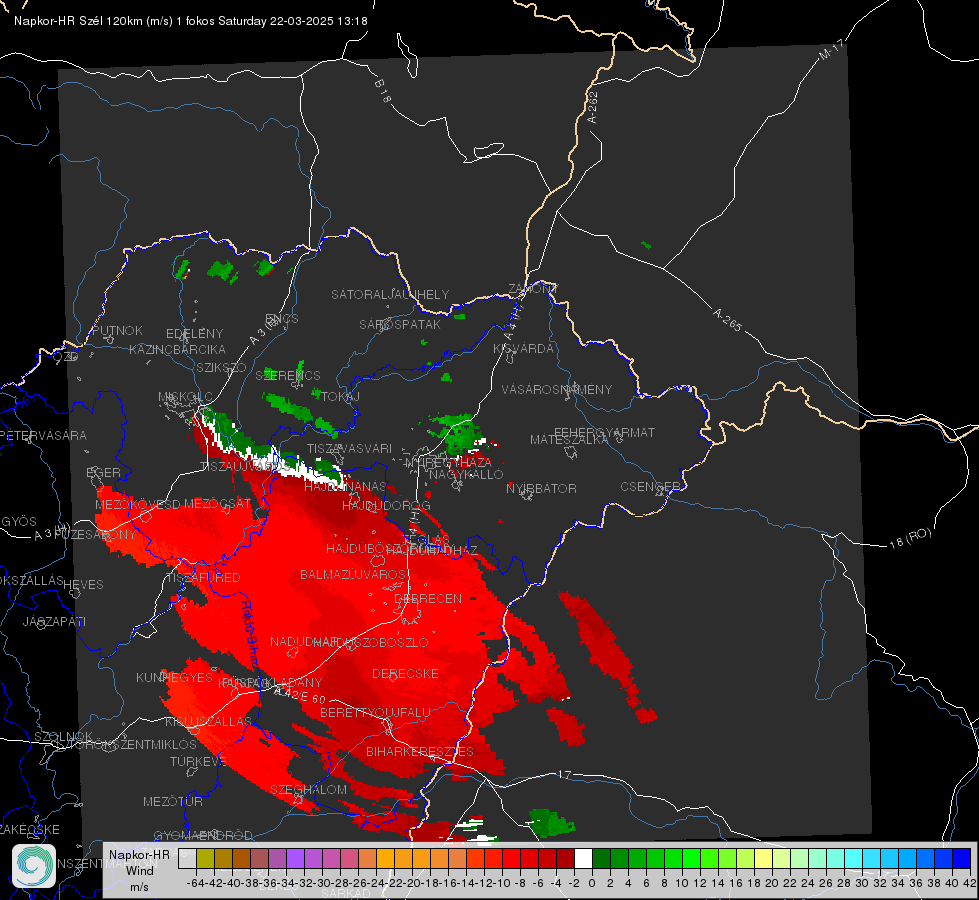Click the VÁSÁROSNAMÉNY label

pos(557,390)
